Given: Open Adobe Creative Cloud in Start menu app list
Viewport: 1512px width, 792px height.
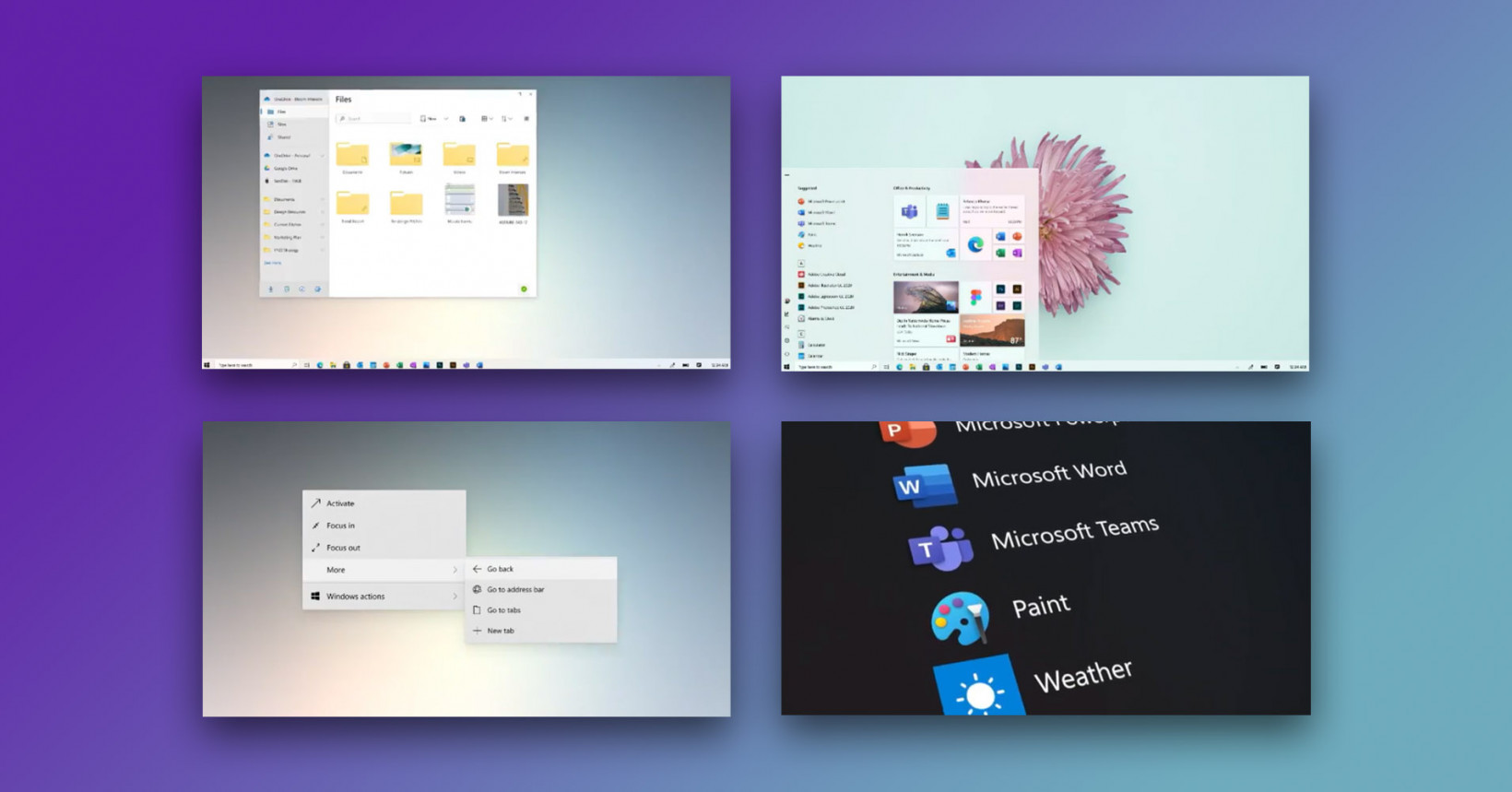Looking at the screenshot, I should [x=822, y=274].
